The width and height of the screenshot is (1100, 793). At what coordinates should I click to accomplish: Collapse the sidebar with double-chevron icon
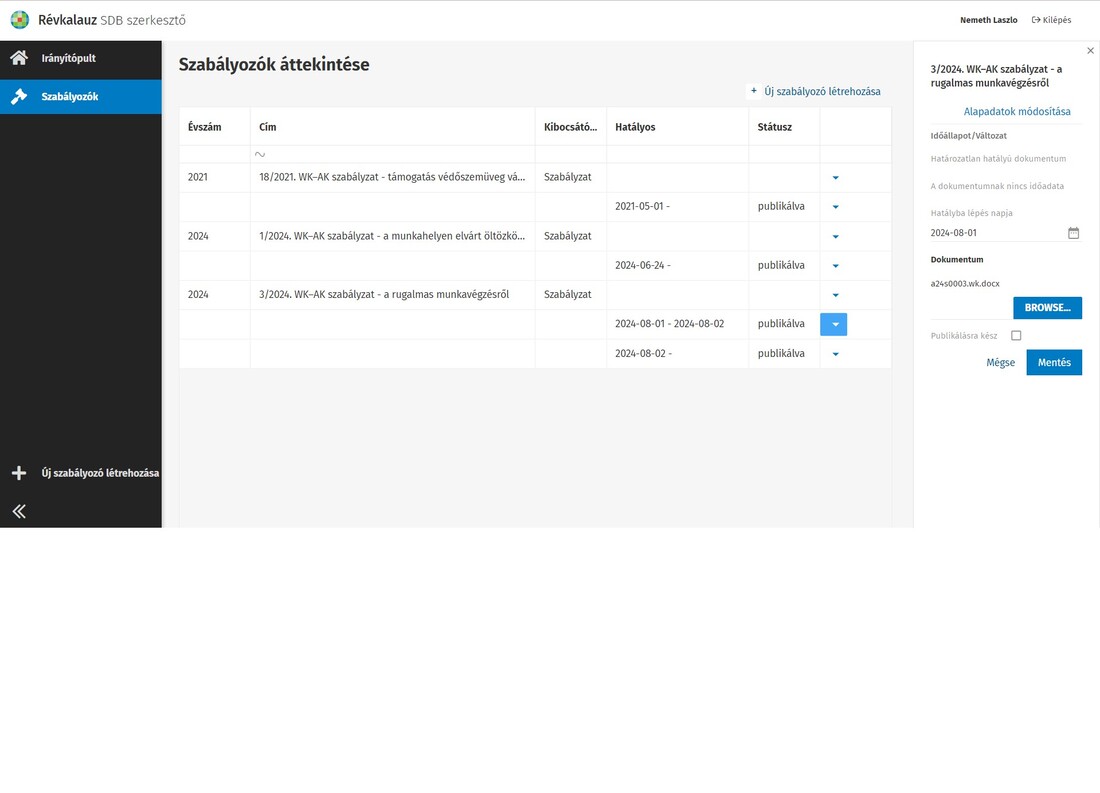(19, 511)
